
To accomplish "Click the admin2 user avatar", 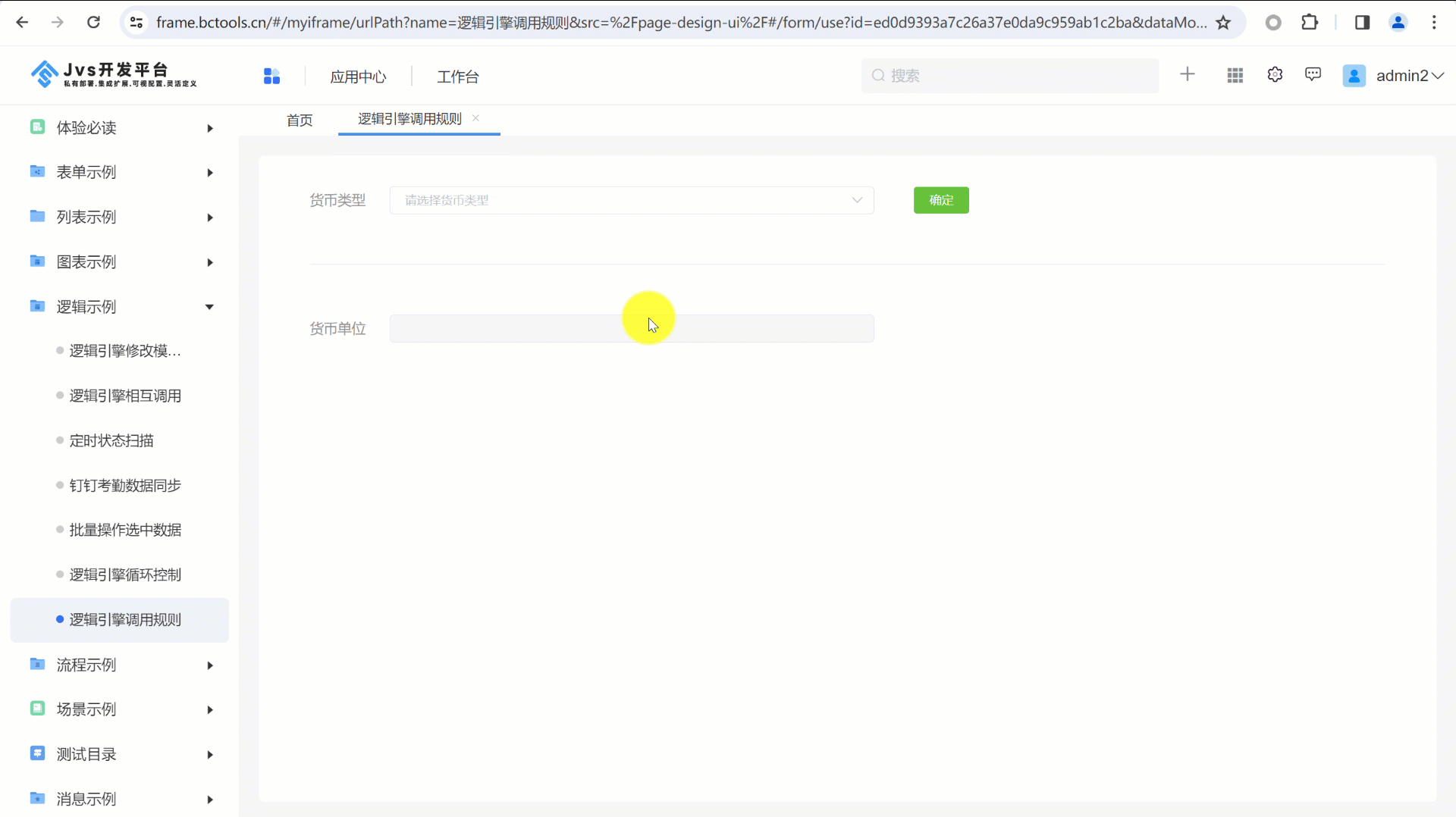I will (x=1354, y=76).
